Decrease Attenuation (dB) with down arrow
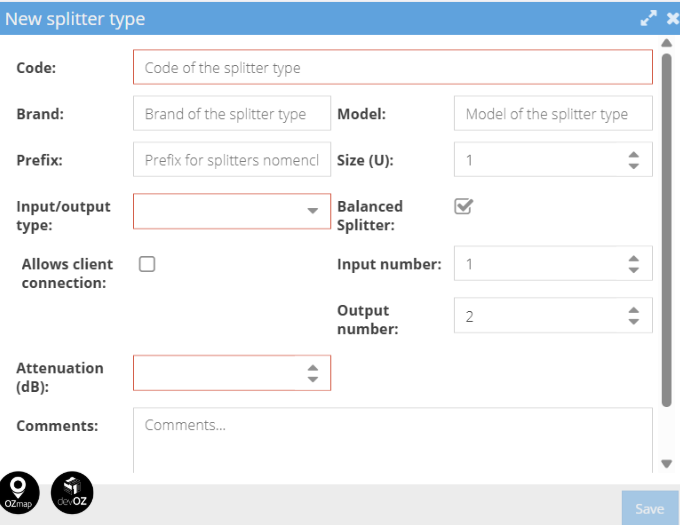 pyautogui.click(x=313, y=379)
